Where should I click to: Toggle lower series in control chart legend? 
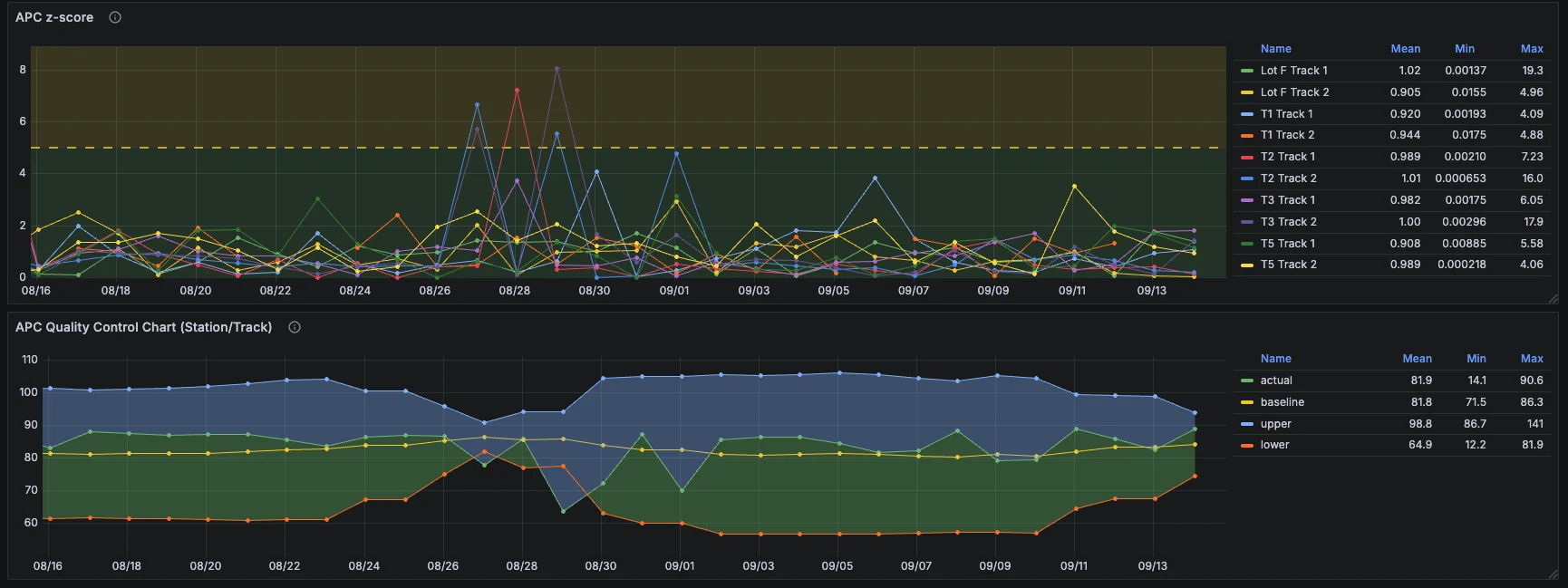[x=1274, y=445]
